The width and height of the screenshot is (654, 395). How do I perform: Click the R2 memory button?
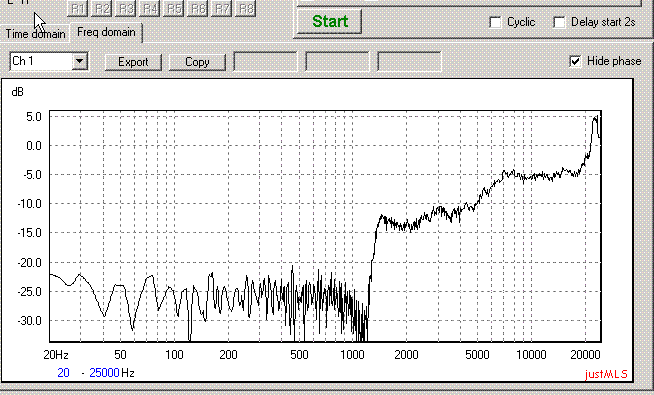point(101,8)
